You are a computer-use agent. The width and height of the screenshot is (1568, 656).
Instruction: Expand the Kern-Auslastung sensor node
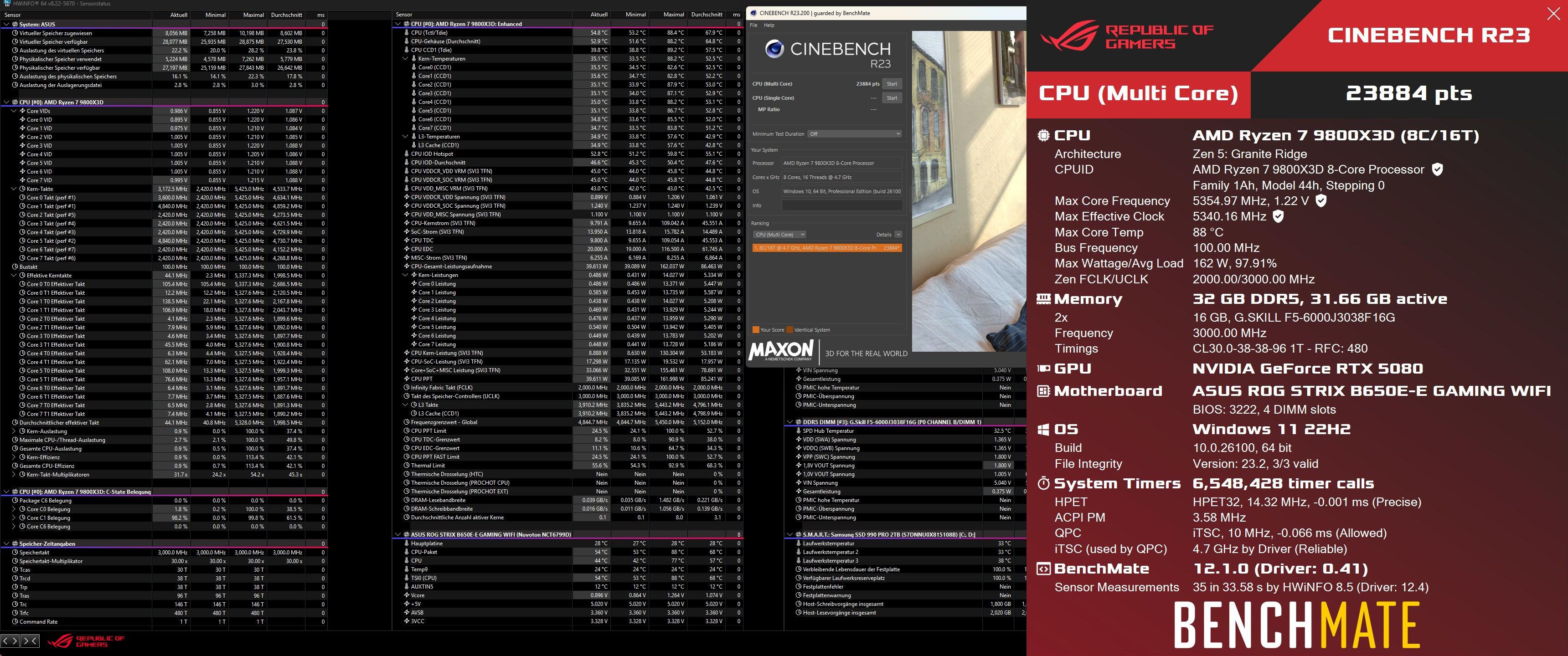pos(14,431)
